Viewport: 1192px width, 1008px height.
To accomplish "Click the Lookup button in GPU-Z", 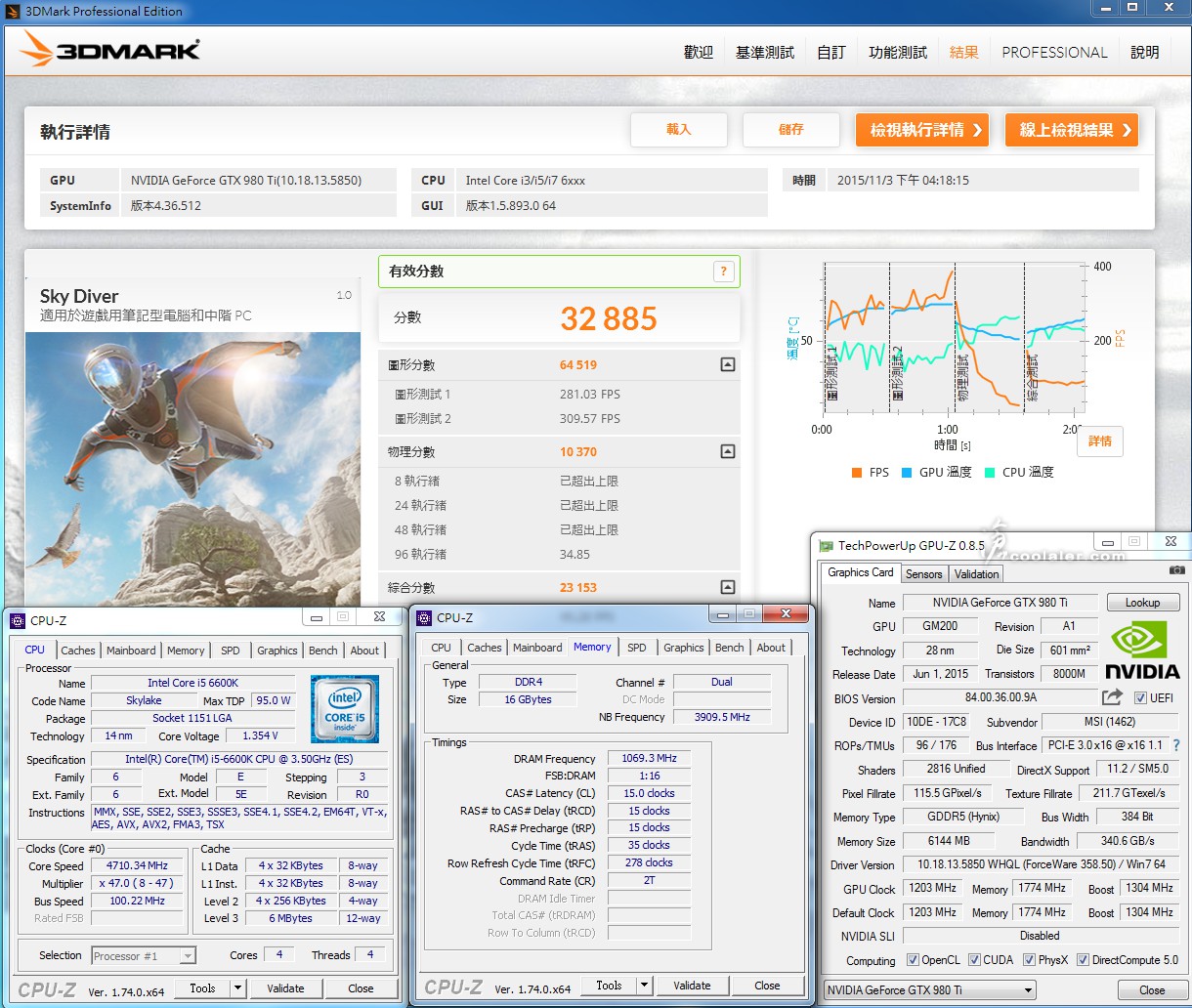I will (x=1142, y=603).
